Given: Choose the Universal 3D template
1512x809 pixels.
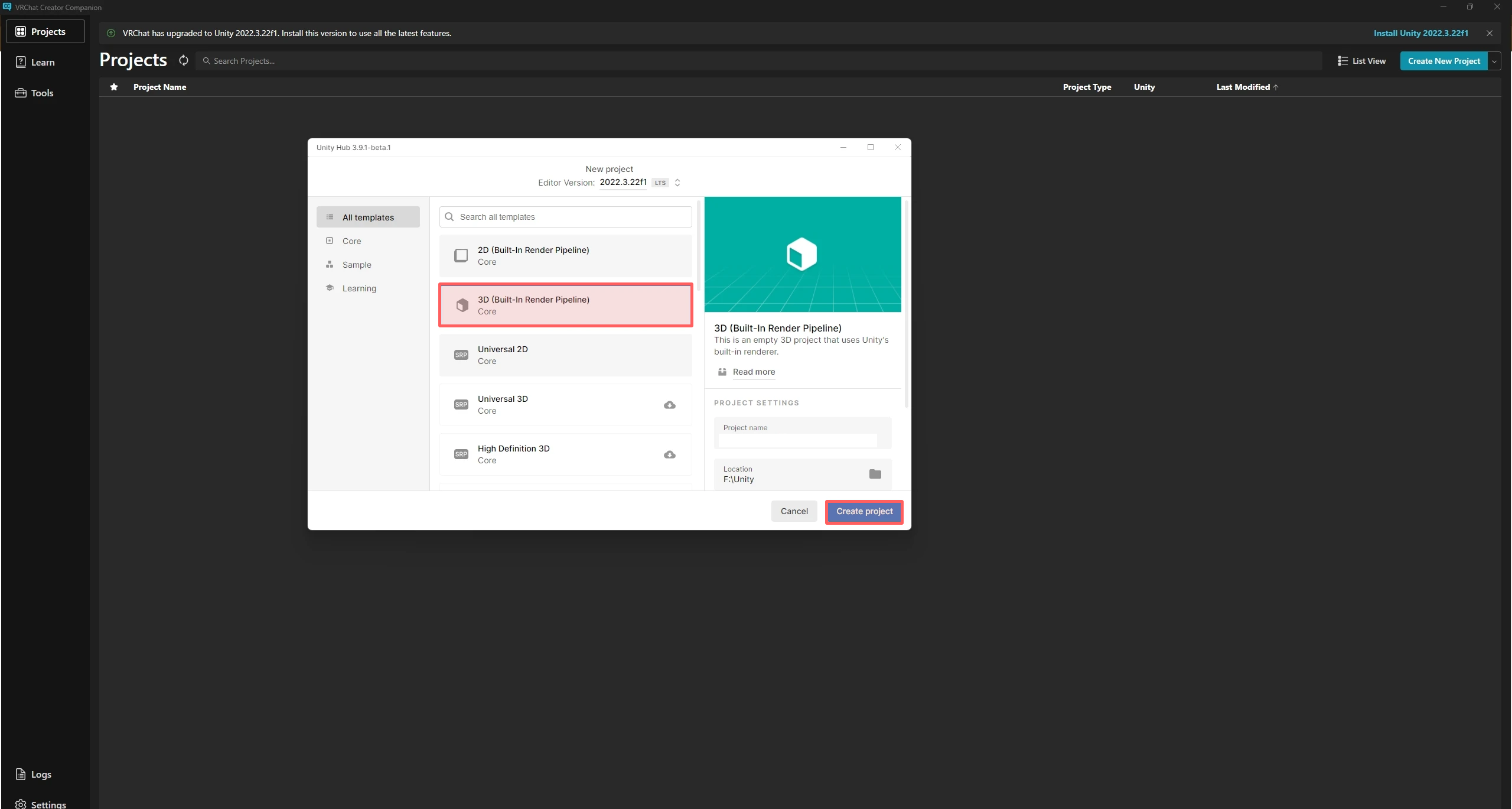Looking at the screenshot, I should 565,405.
